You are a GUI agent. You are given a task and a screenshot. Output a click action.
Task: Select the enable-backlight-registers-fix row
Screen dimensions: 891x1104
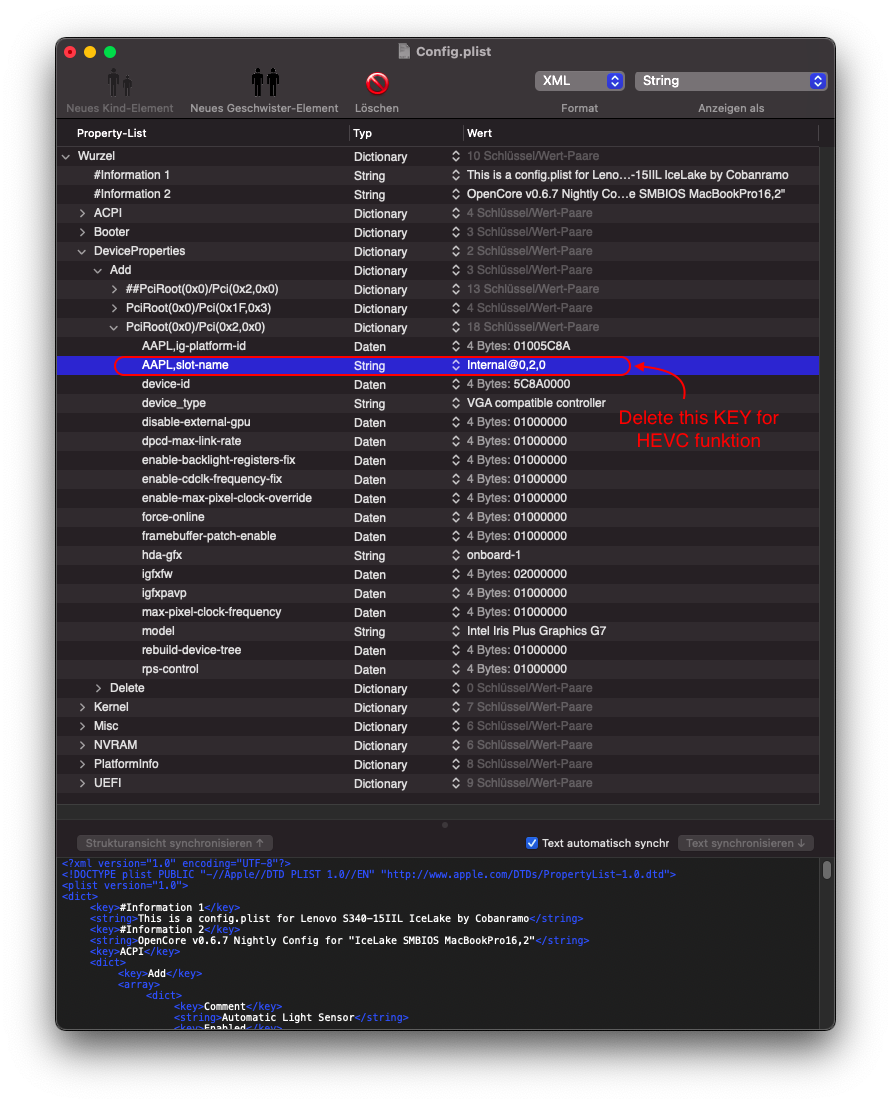pos(437,460)
